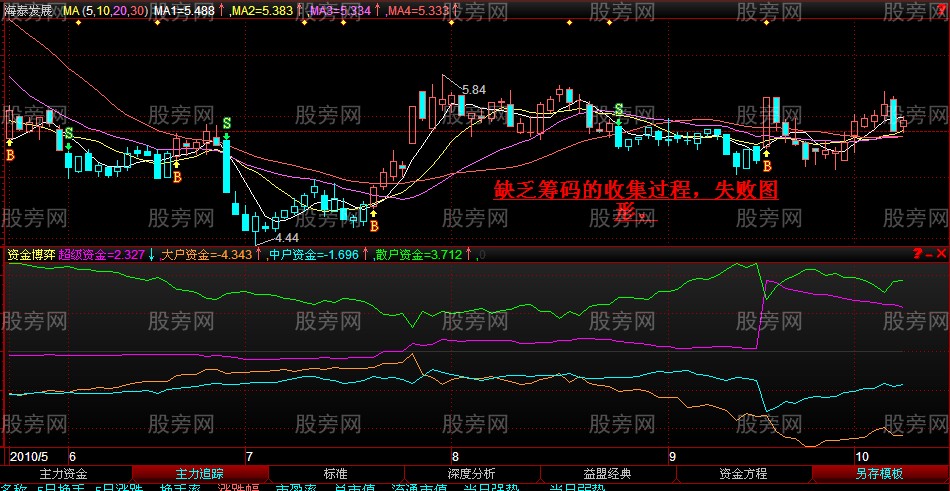The width and height of the screenshot is (950, 491).
Task: Click the 2010/5 date label on the time axis
Action: [x=28, y=456]
